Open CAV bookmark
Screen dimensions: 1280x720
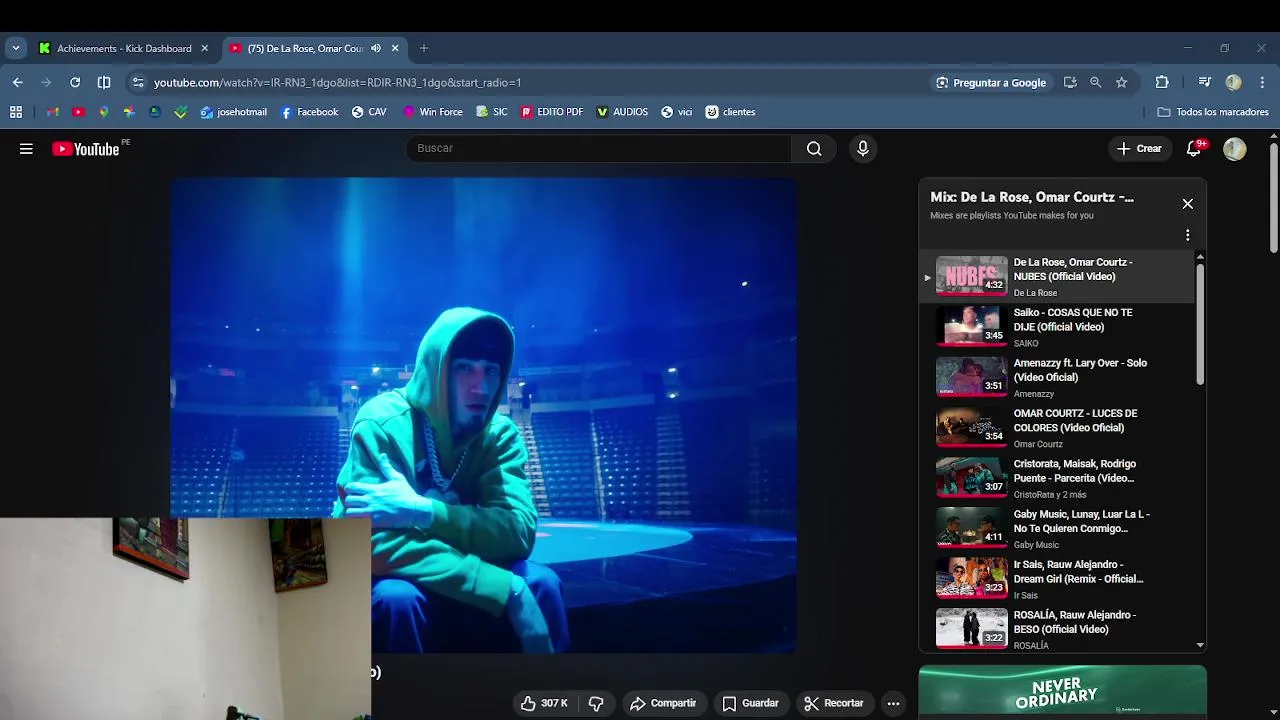369,112
